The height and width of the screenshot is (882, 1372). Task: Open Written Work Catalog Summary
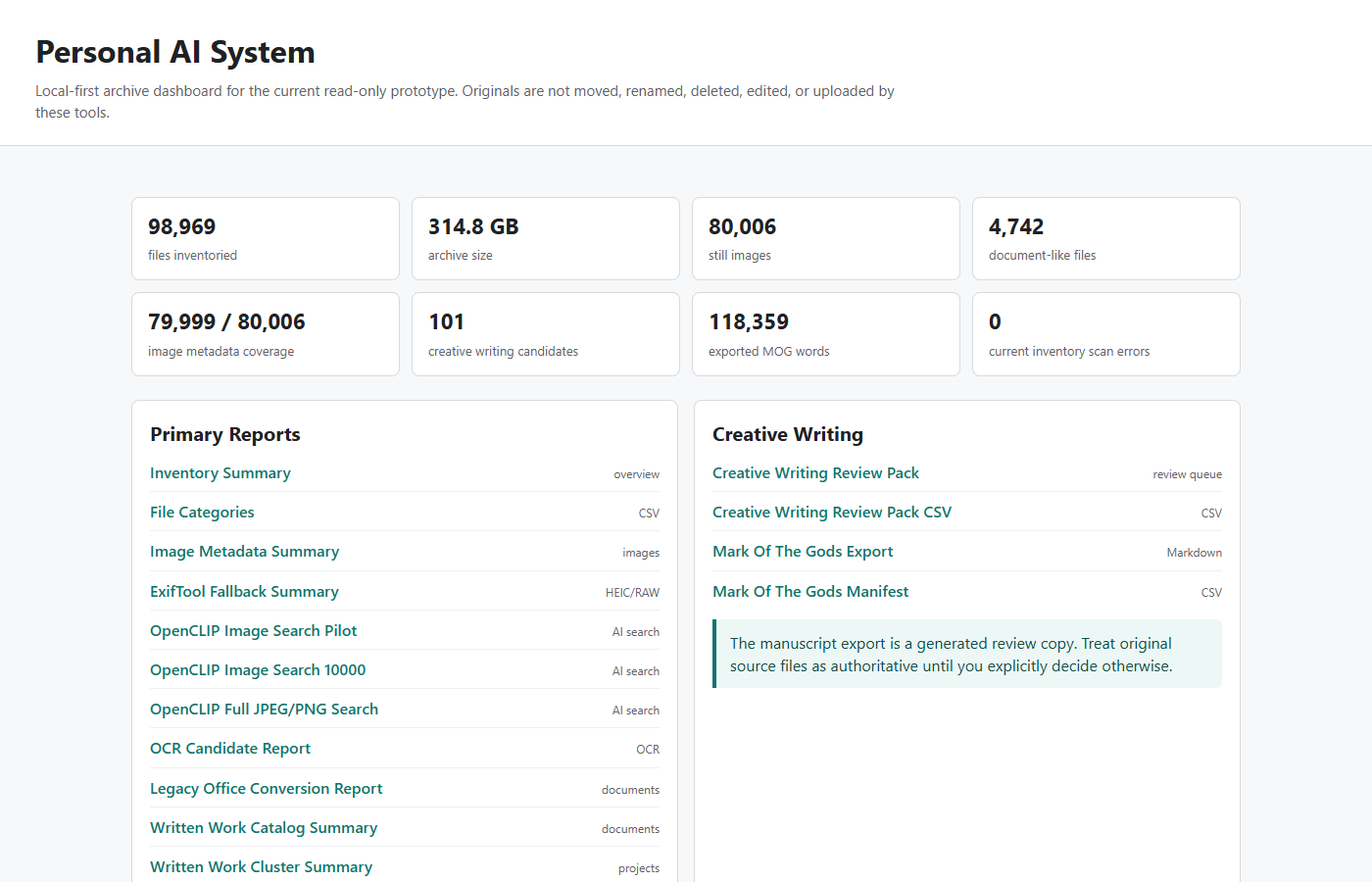[264, 828]
